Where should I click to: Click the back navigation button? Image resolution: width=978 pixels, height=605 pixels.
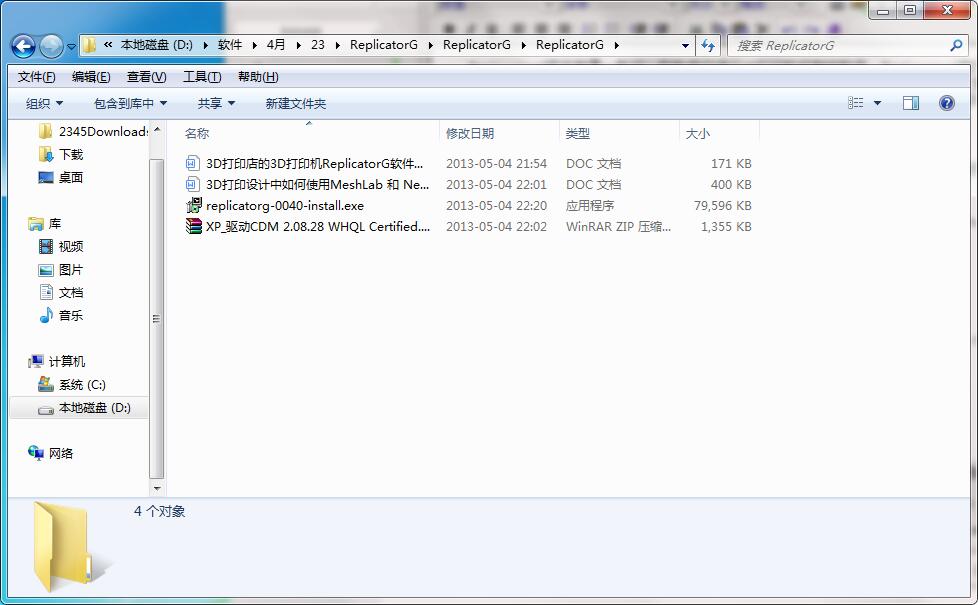coord(22,46)
